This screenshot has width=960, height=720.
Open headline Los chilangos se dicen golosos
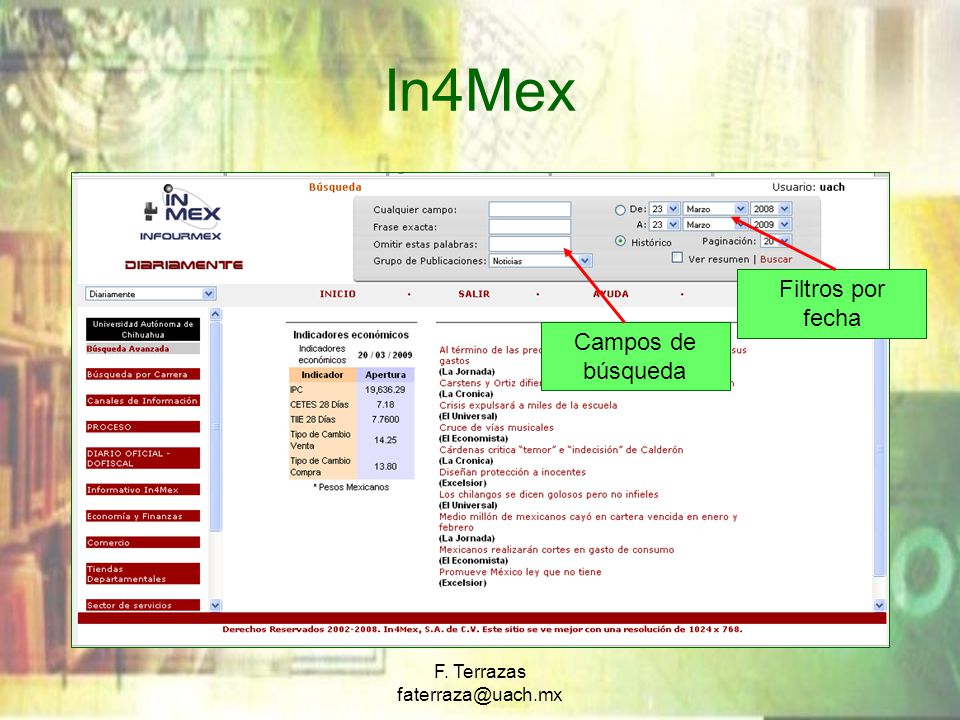549,494
